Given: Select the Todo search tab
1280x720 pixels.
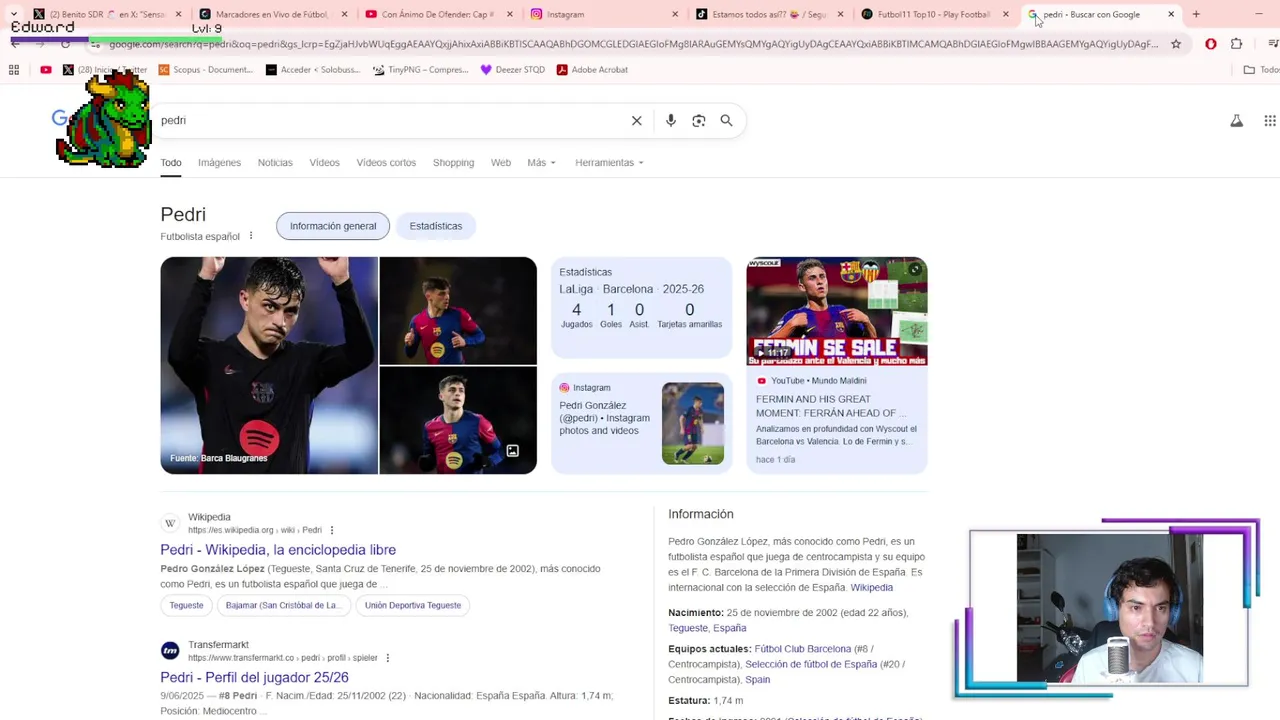Looking at the screenshot, I should 171,162.
